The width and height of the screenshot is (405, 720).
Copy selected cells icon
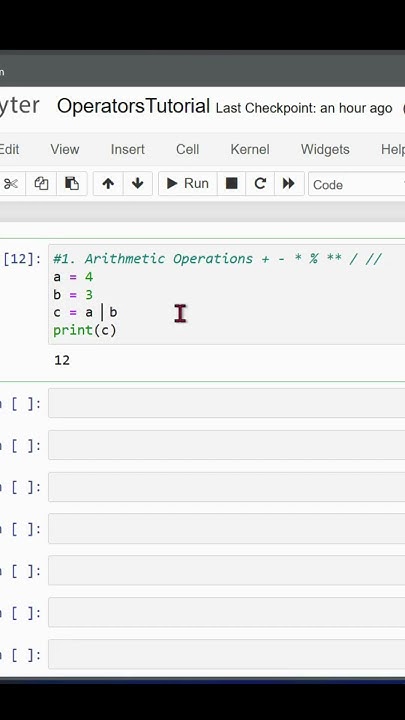[41, 184]
